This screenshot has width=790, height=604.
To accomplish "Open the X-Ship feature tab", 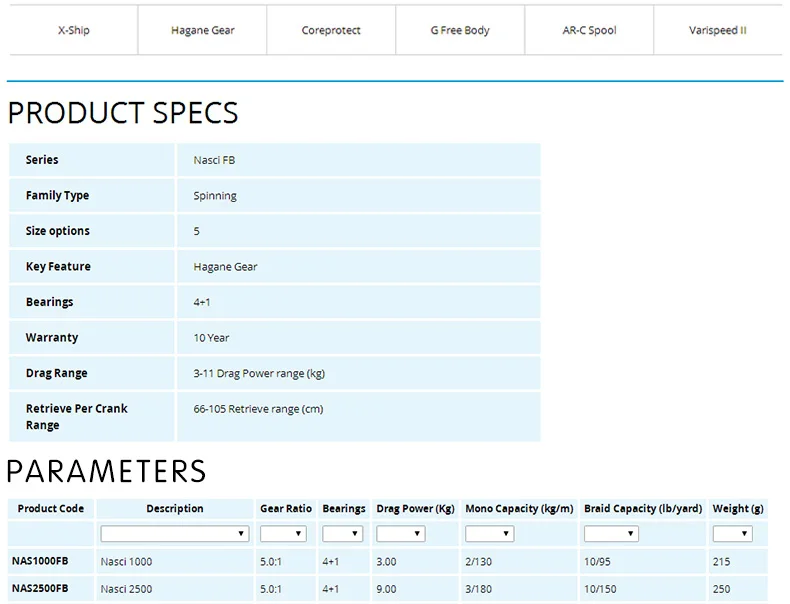I will (74, 30).
